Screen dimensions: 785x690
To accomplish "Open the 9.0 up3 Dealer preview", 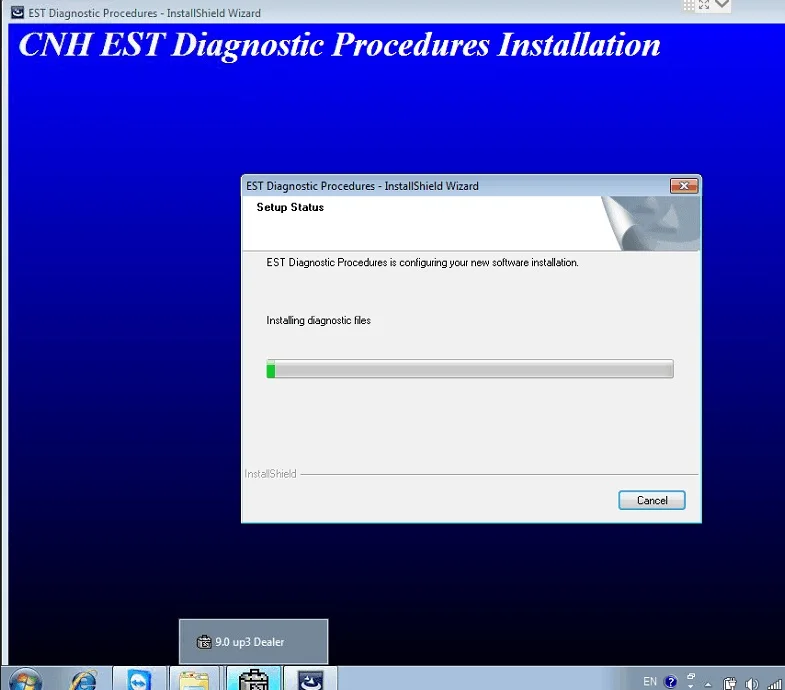I will click(x=253, y=642).
